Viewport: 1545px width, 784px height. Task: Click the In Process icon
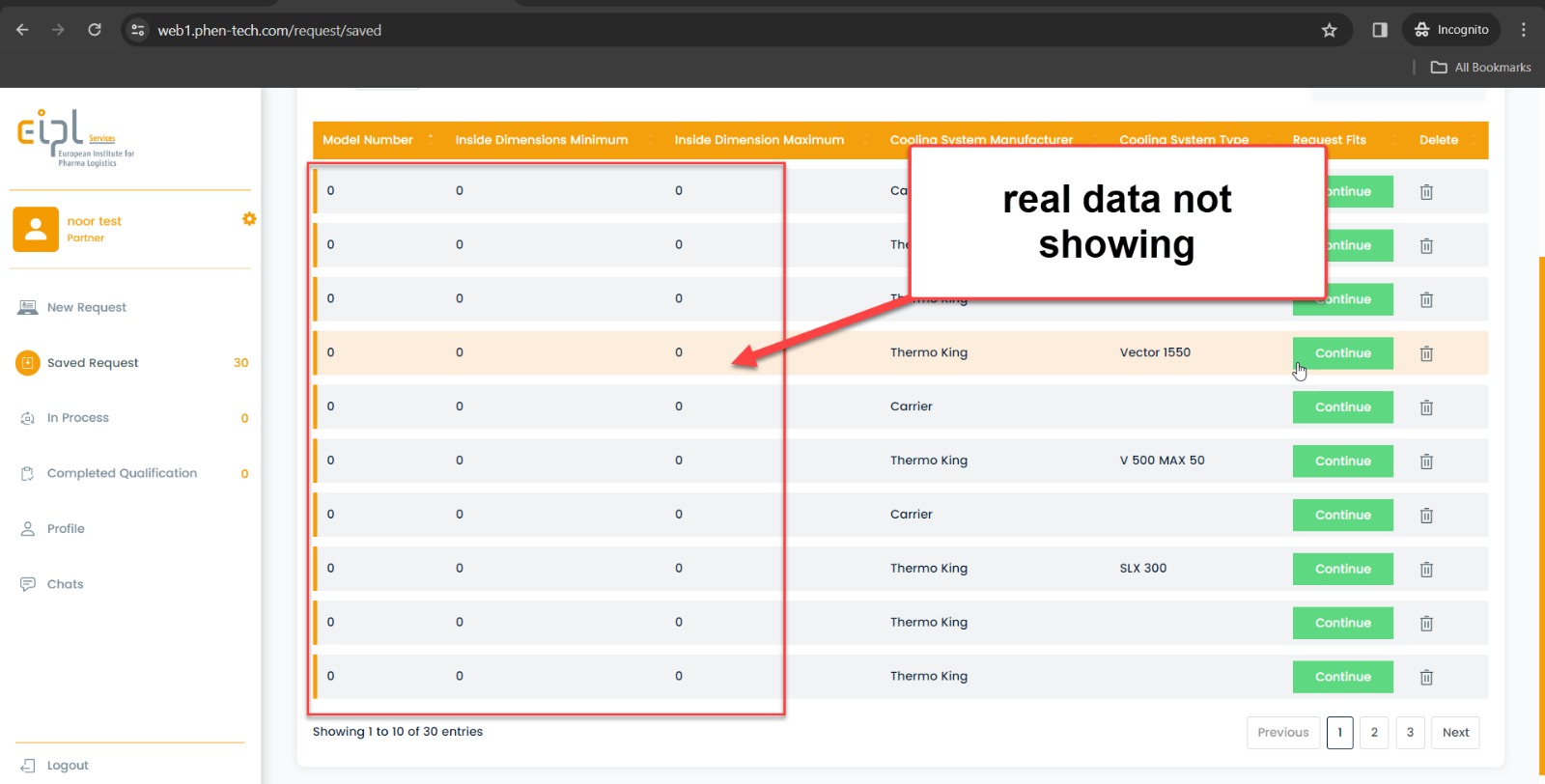28,418
